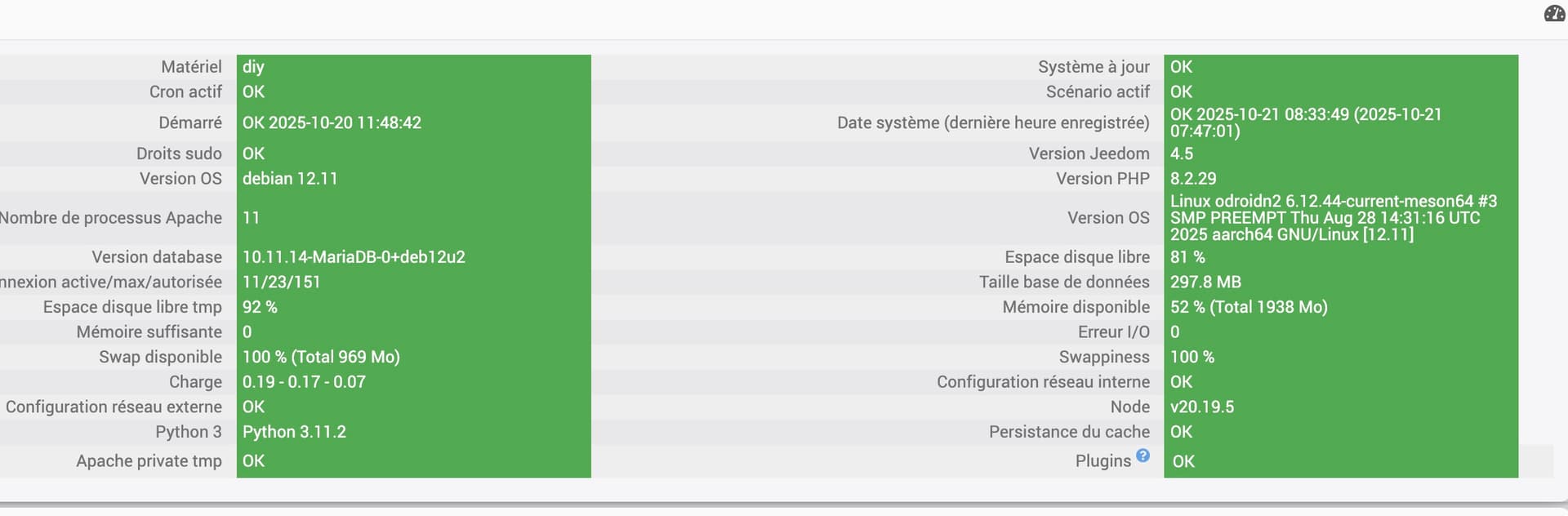This screenshot has height=516, width=1568.
Task: Click the Matériel value diy
Action: click(x=253, y=67)
